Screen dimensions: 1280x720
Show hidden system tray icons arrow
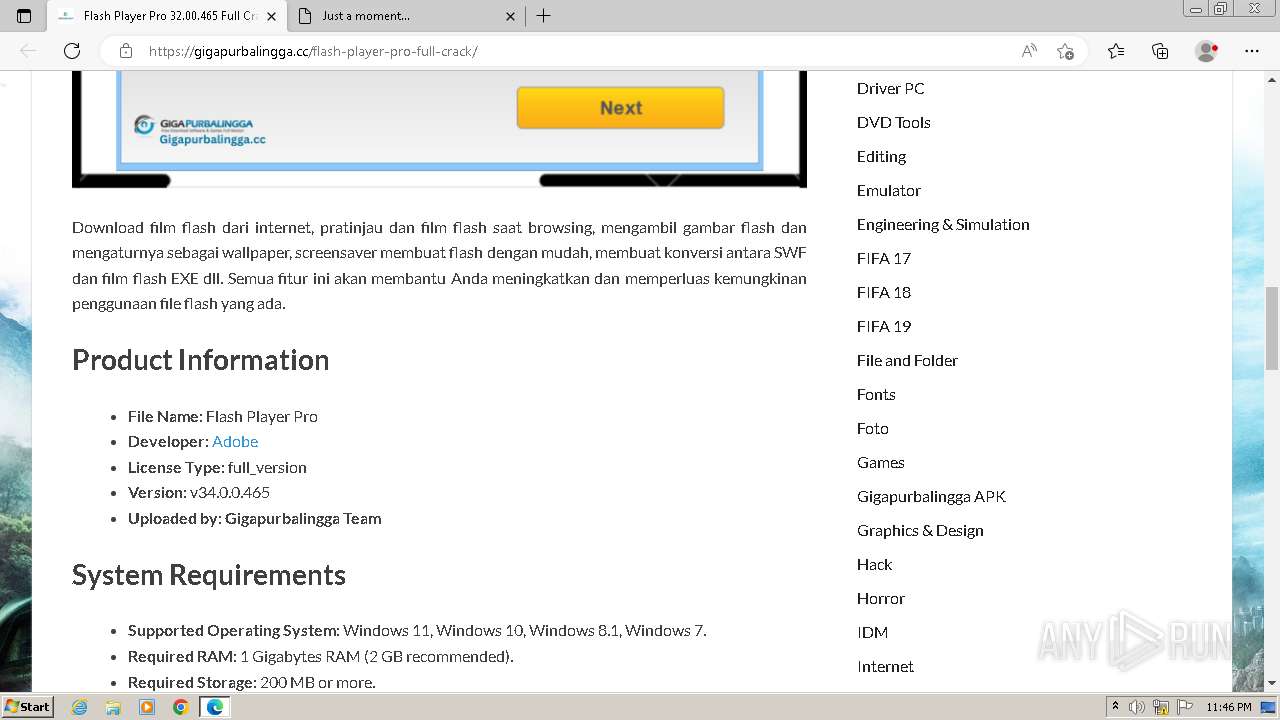tap(1116, 707)
